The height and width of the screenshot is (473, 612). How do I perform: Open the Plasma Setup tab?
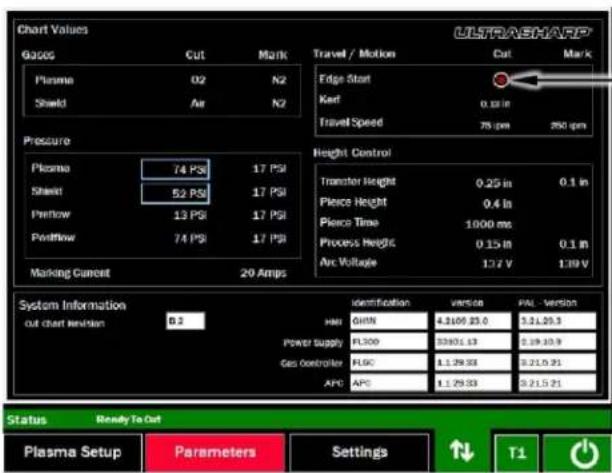(x=73, y=452)
